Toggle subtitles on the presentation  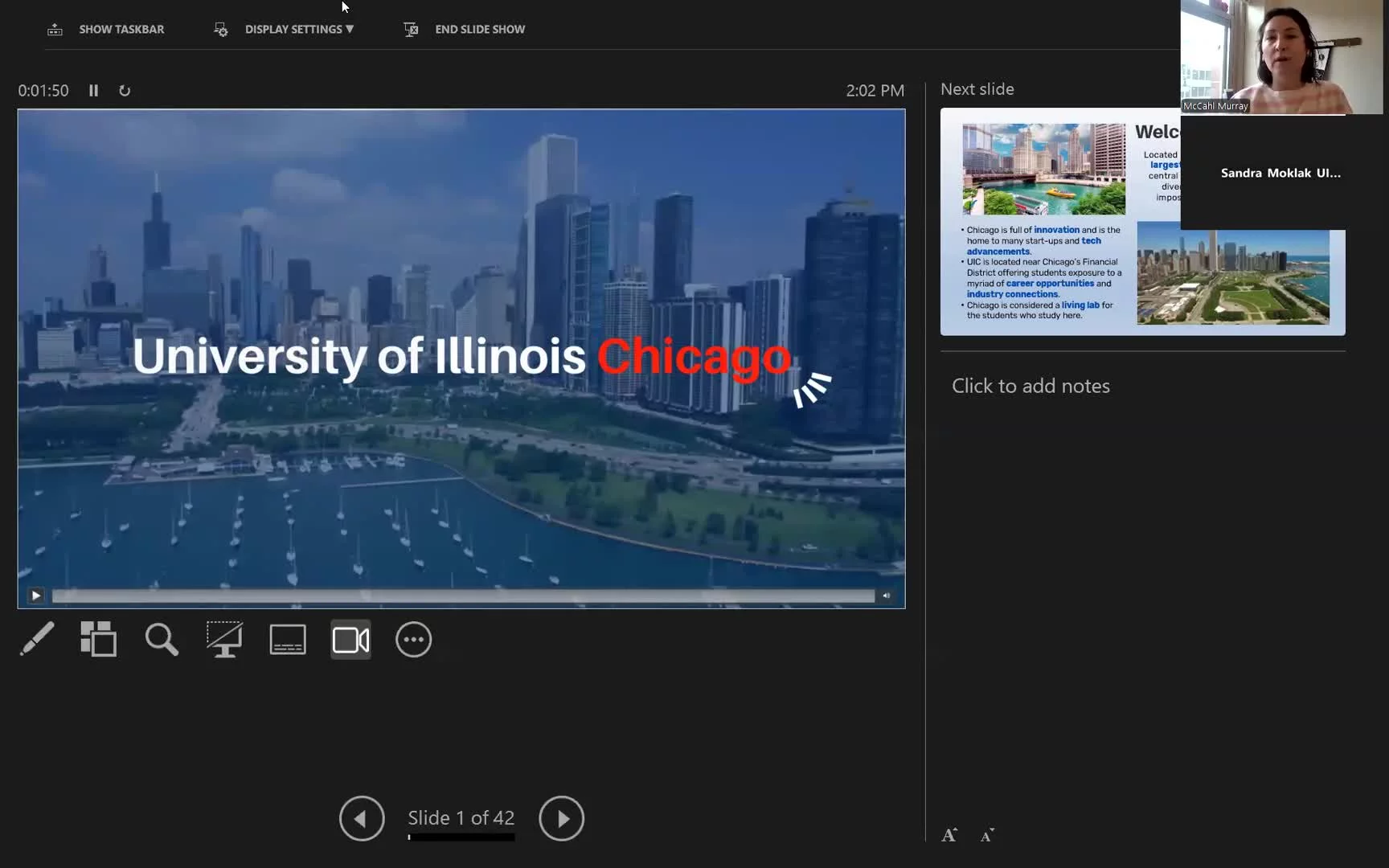[288, 640]
